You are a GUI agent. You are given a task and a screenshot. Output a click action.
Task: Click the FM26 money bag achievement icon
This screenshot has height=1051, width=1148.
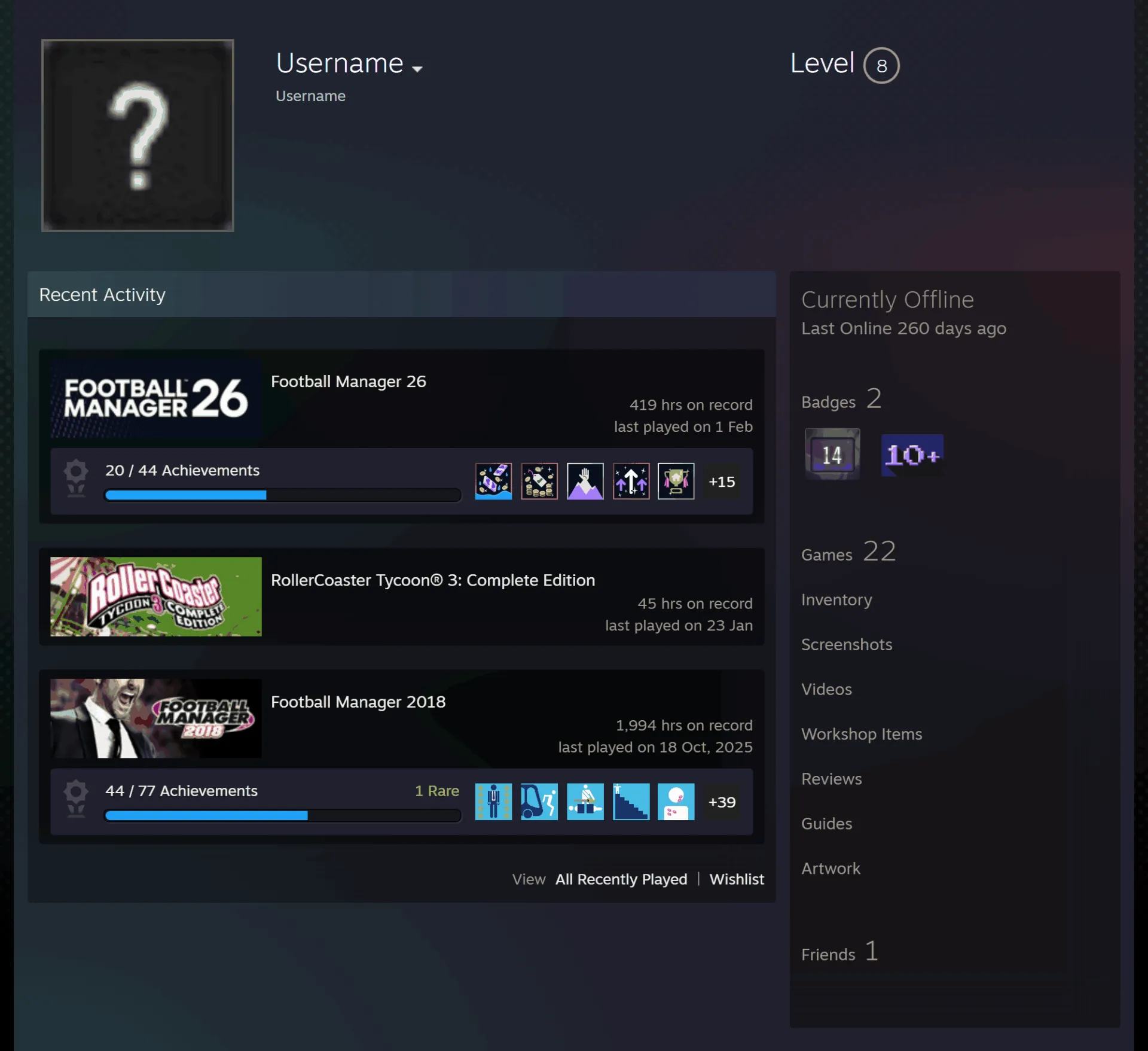(539, 482)
